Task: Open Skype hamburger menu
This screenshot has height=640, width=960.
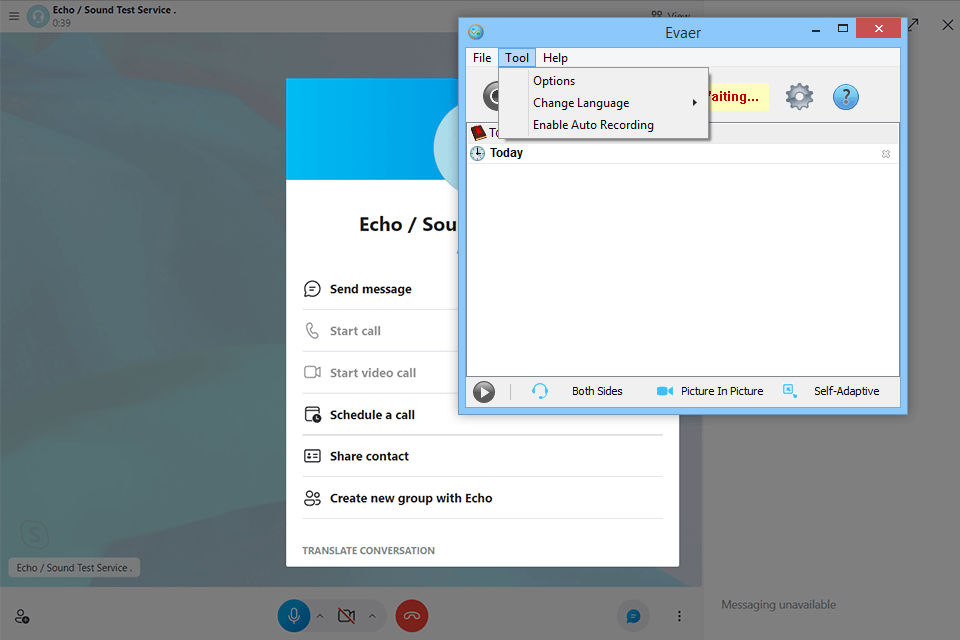Action: 14,16
